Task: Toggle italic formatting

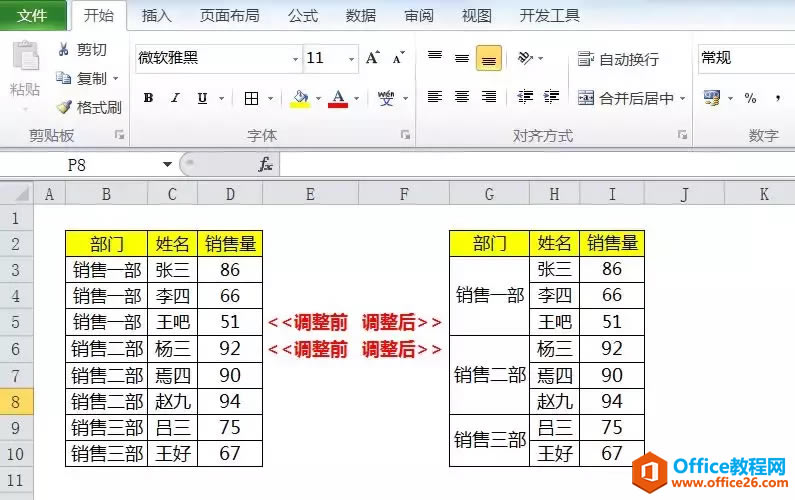Action: pyautogui.click(x=175, y=98)
